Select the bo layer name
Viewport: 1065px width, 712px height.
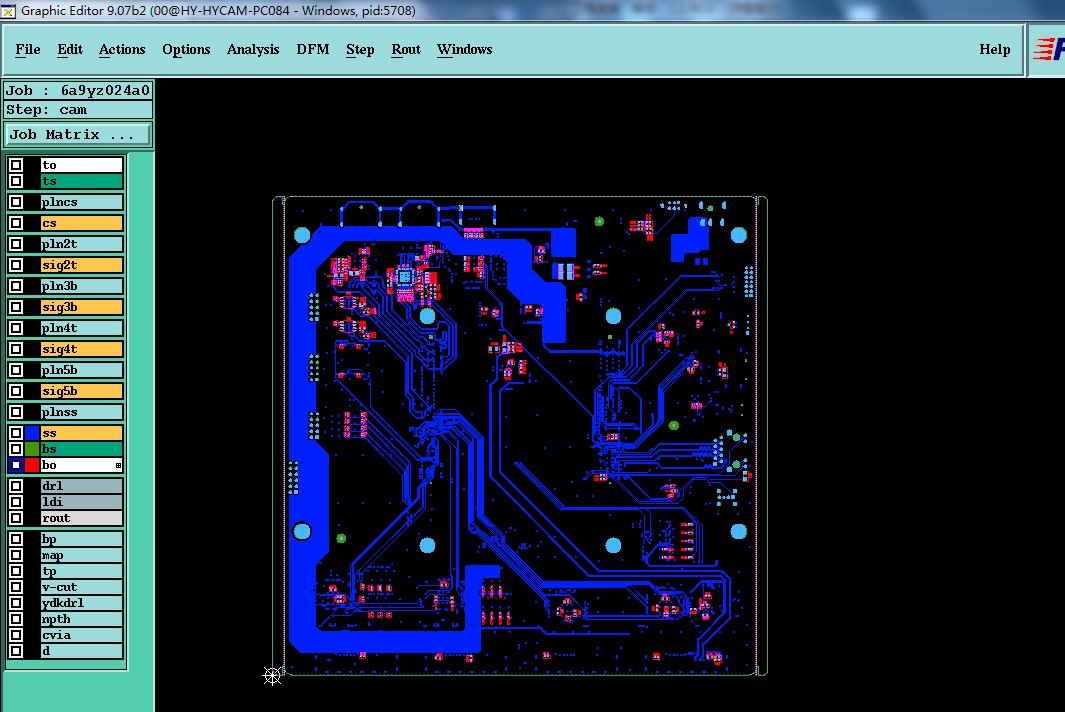(x=82, y=465)
